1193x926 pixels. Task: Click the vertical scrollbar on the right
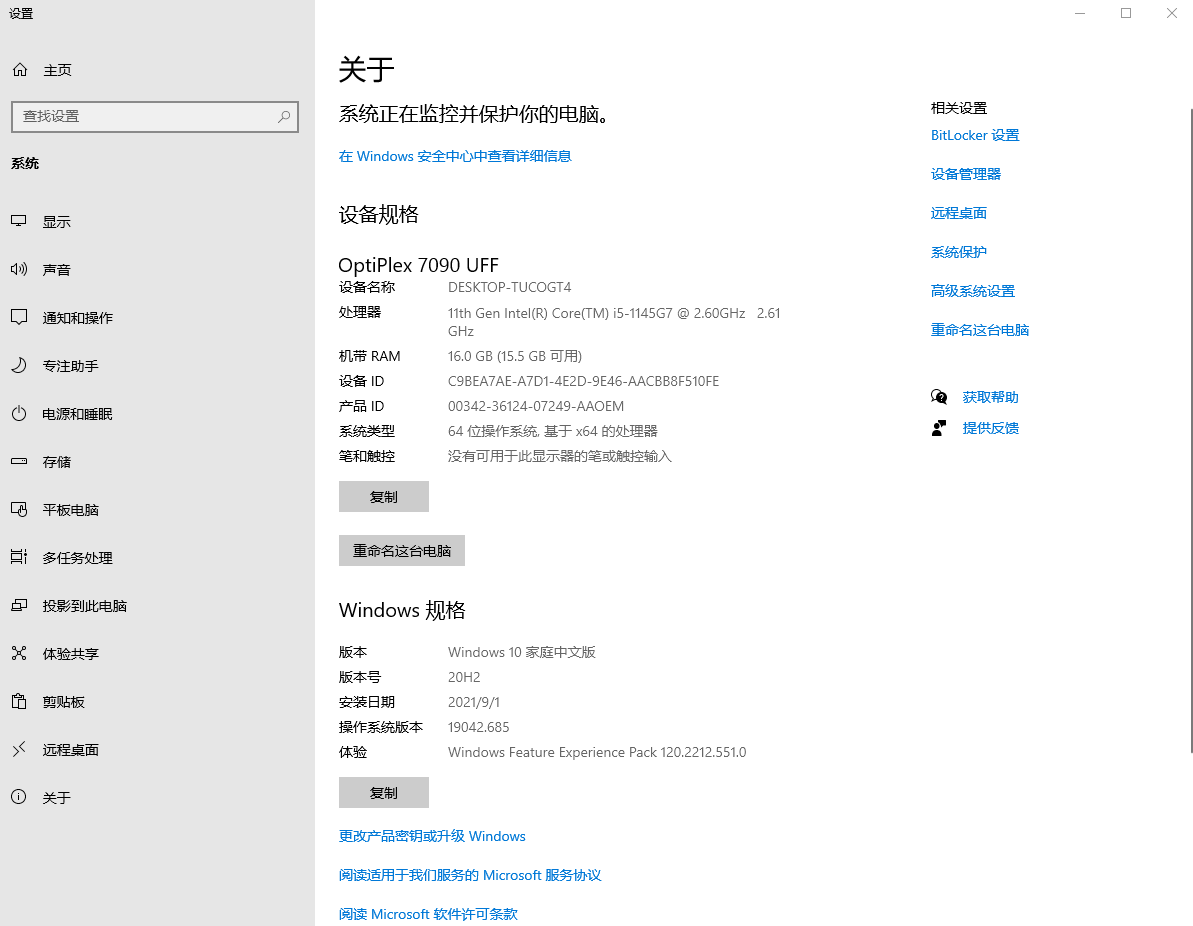click(1190, 430)
